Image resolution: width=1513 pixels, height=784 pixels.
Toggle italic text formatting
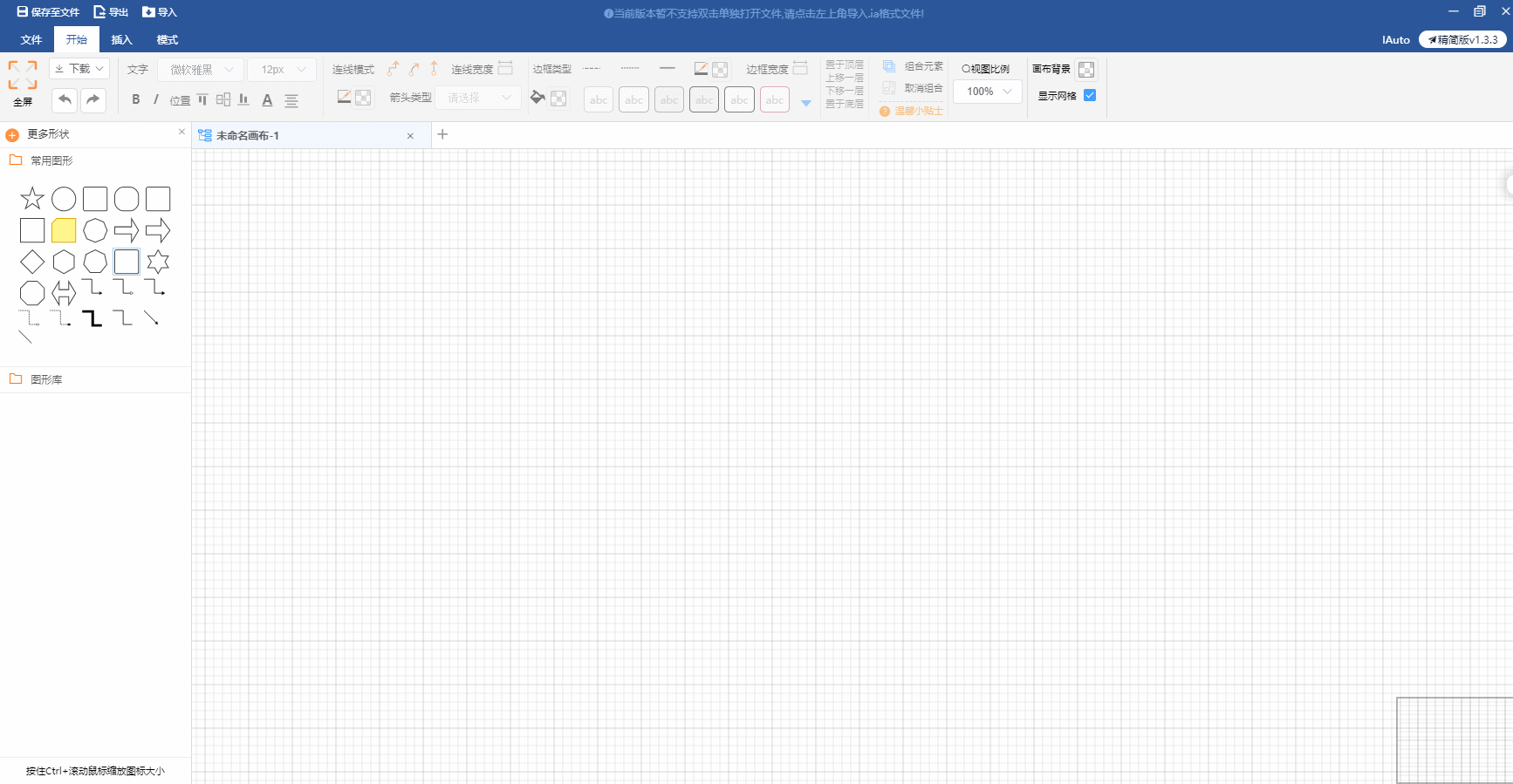coord(156,99)
